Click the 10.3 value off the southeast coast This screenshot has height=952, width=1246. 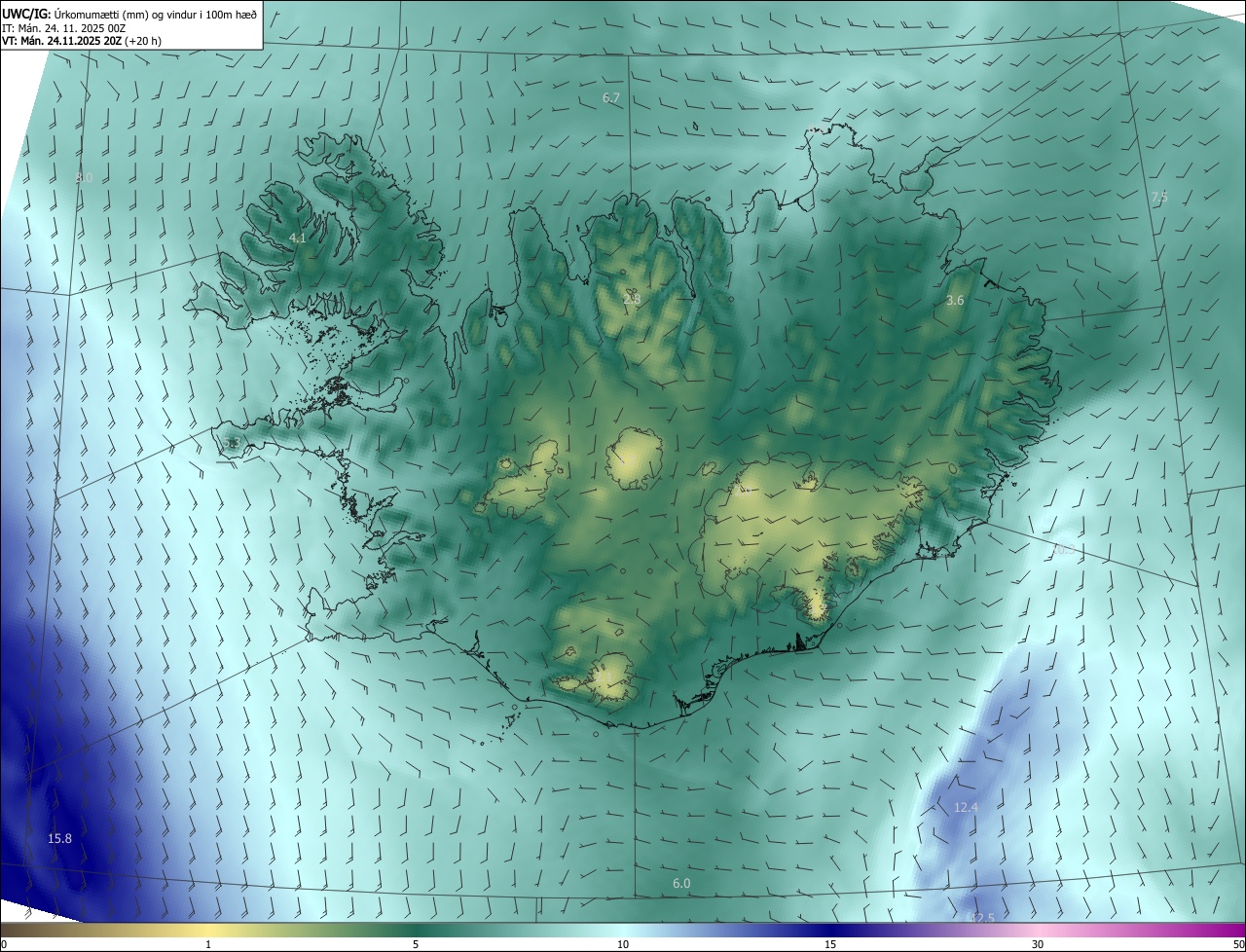pyautogui.click(x=1064, y=550)
